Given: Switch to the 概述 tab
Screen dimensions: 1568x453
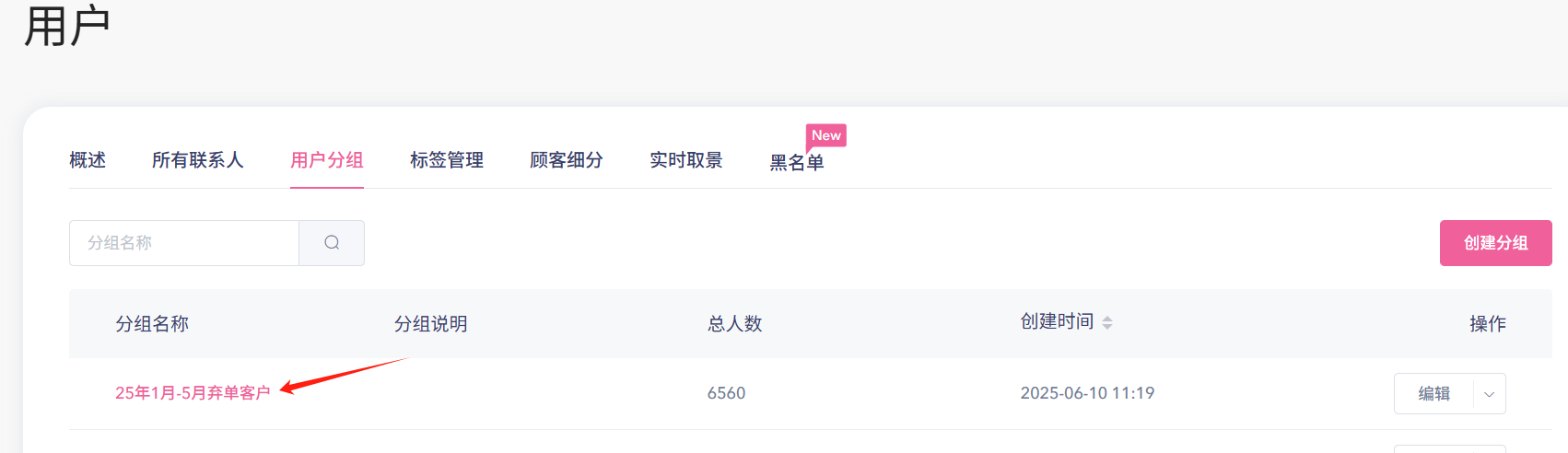Looking at the screenshot, I should pyautogui.click(x=88, y=160).
